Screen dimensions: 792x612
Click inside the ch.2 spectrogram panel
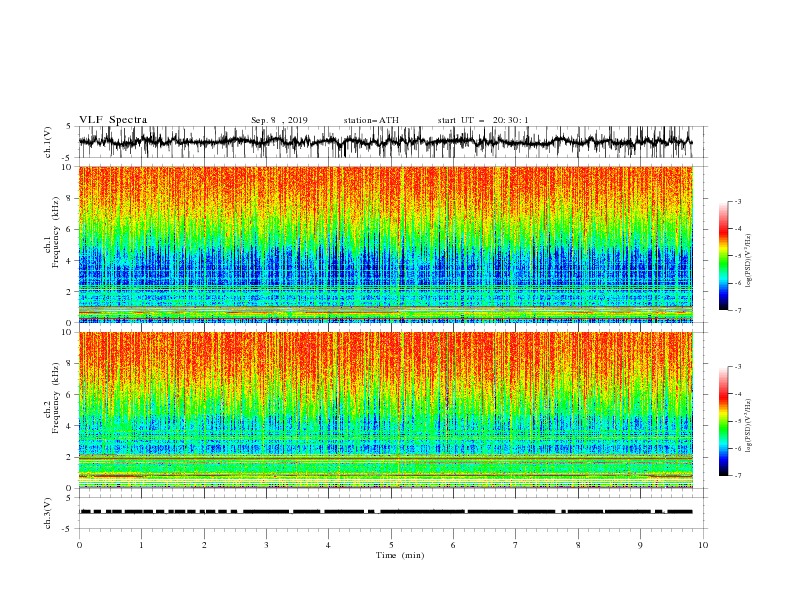(385, 410)
